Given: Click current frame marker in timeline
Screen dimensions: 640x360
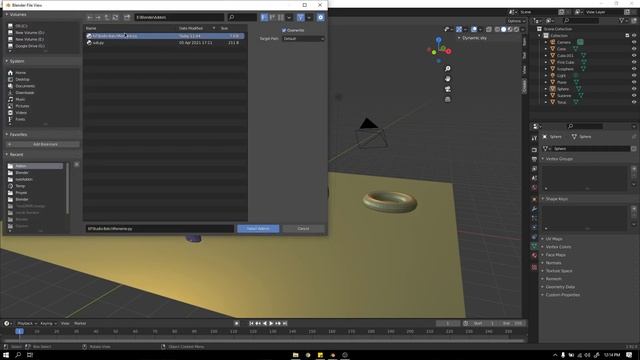Looking at the screenshot, I should (19, 331).
